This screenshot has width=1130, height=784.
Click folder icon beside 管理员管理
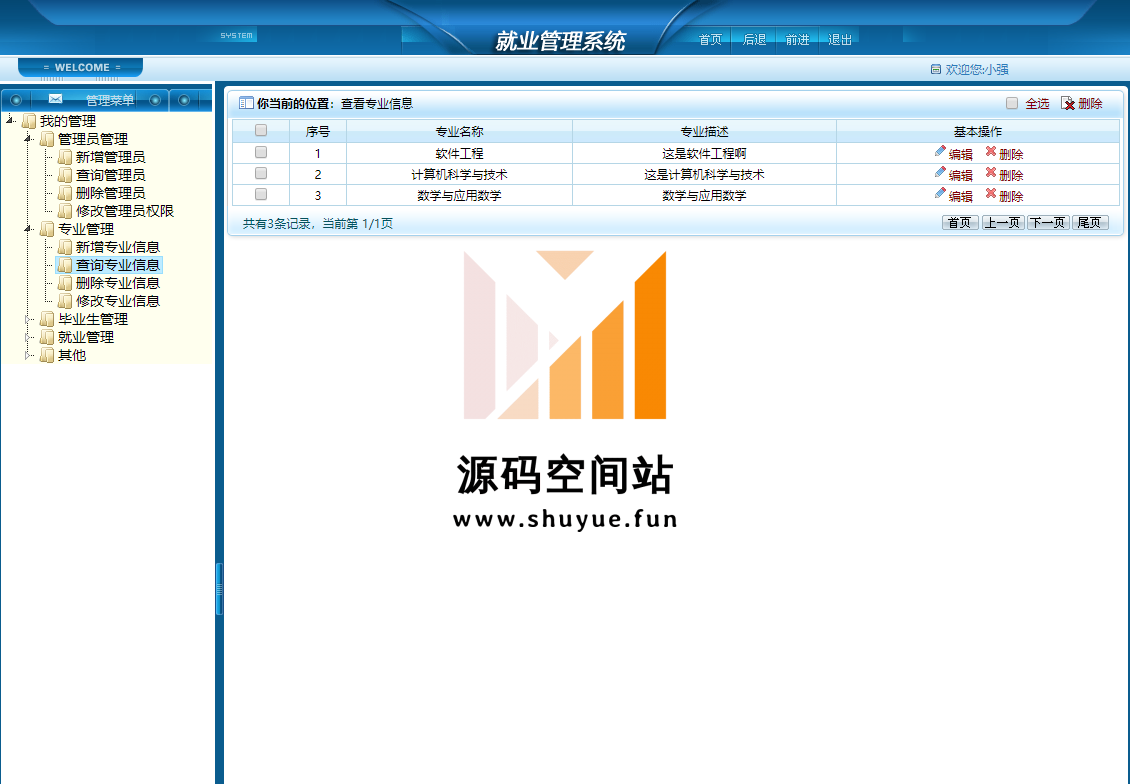tap(47, 139)
